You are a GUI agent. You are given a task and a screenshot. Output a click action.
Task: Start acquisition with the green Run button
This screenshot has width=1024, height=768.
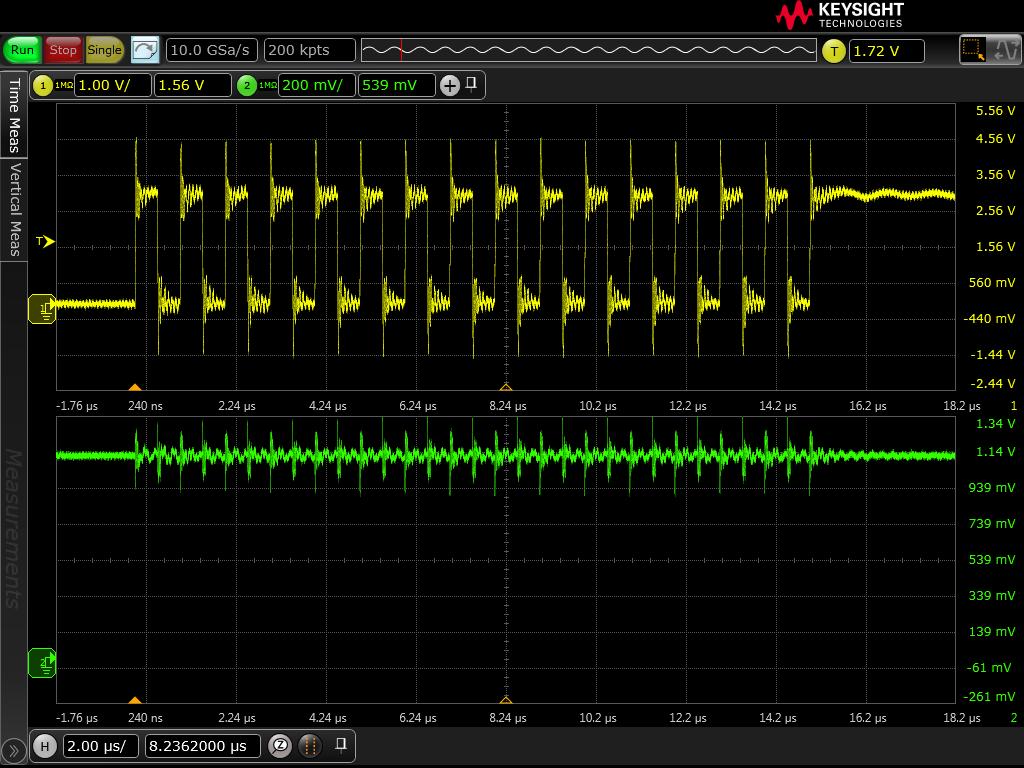point(22,50)
